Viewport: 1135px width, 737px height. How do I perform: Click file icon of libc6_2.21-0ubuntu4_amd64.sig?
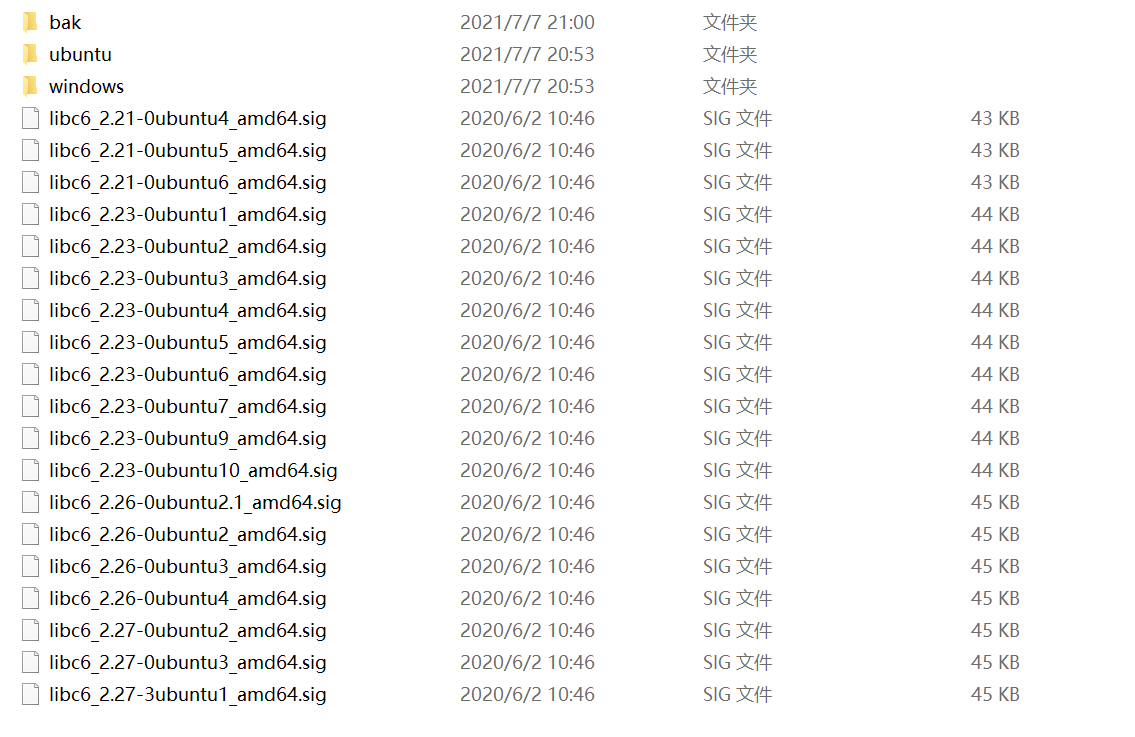click(x=30, y=118)
